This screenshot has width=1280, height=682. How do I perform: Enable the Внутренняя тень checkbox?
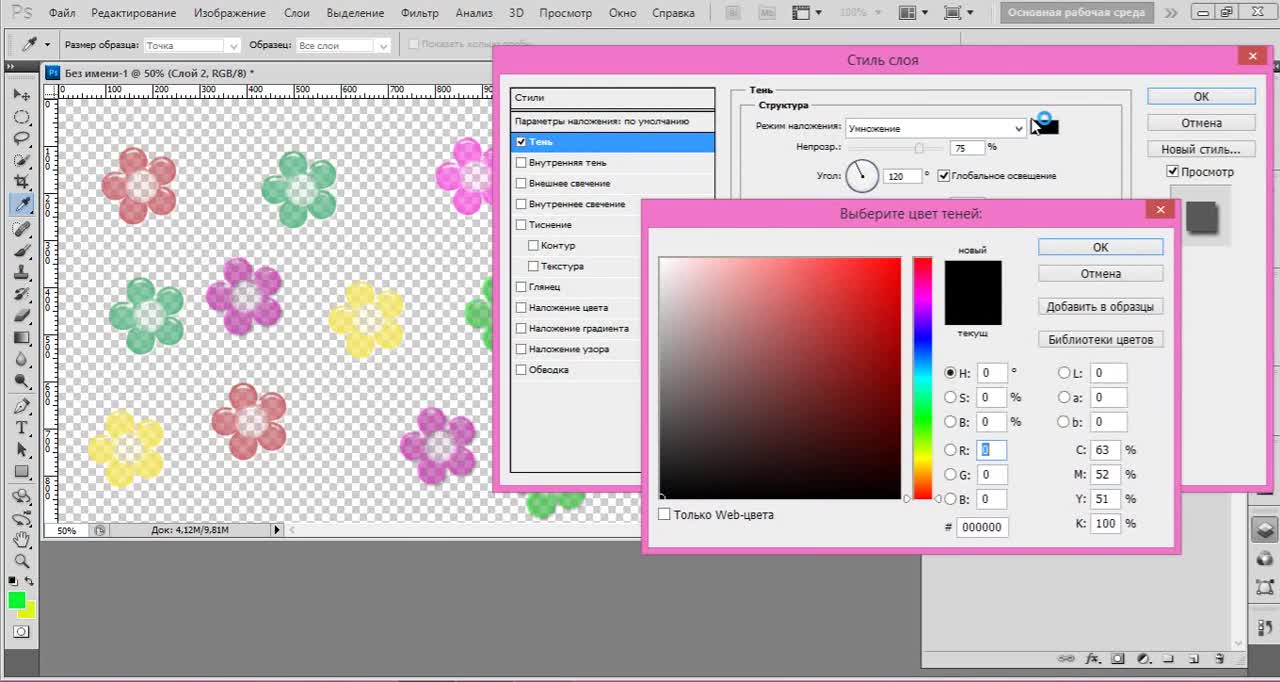click(521, 163)
